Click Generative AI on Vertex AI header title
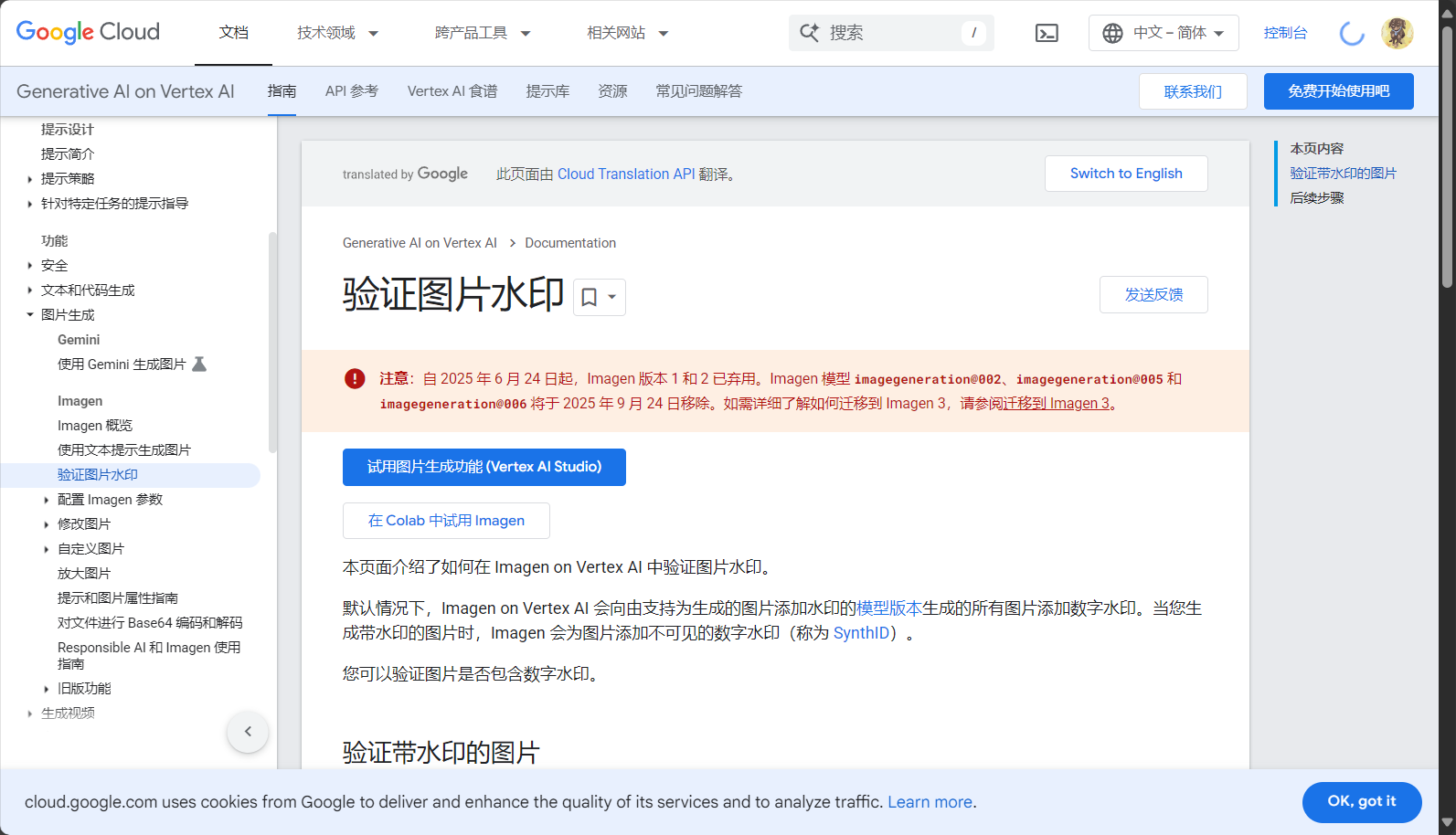The height and width of the screenshot is (835, 1456). click(x=125, y=91)
